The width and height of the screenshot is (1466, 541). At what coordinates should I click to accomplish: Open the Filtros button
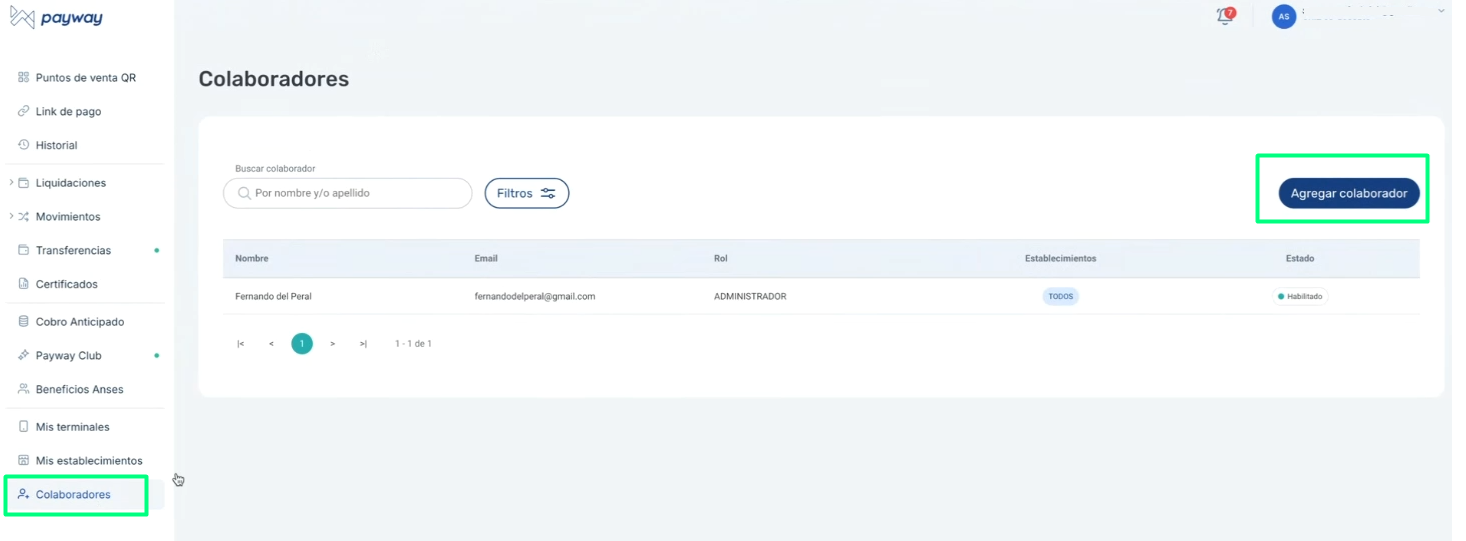[526, 193]
